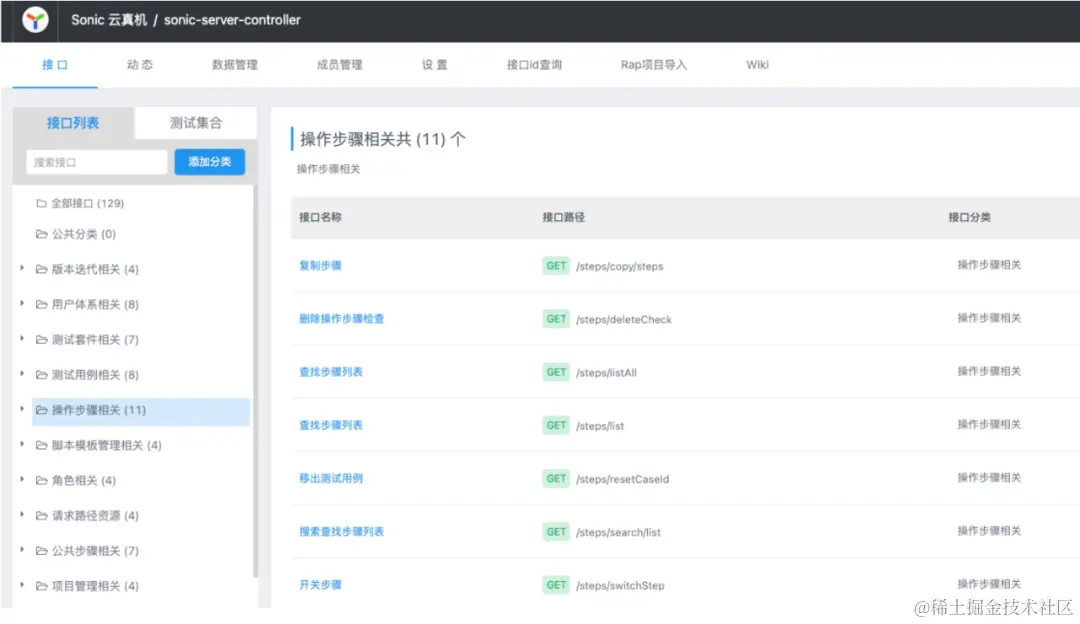1080x624 pixels.
Task: Click the 添加分类 button
Action: pyautogui.click(x=209, y=162)
